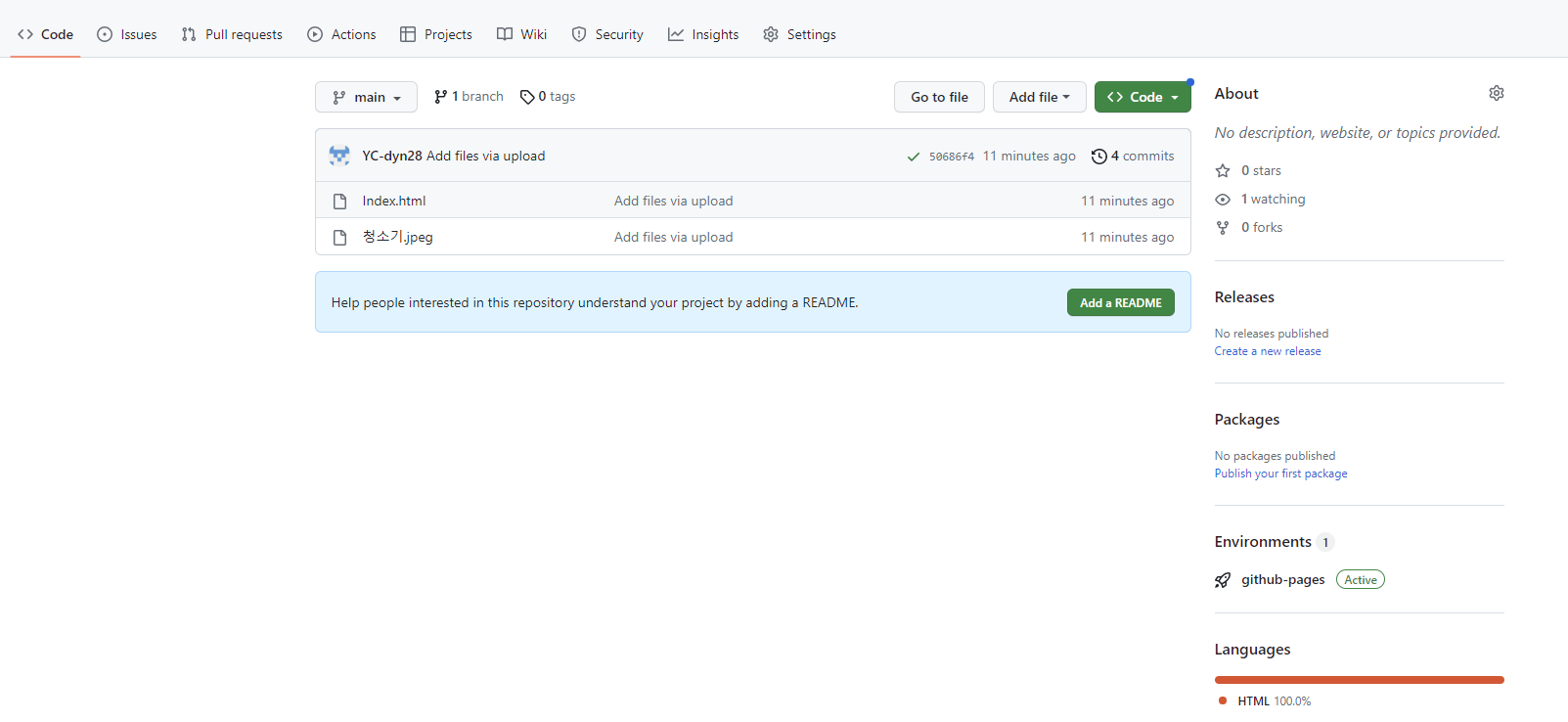Click '11 minutes ago' in the latest commit header

[x=1029, y=156]
